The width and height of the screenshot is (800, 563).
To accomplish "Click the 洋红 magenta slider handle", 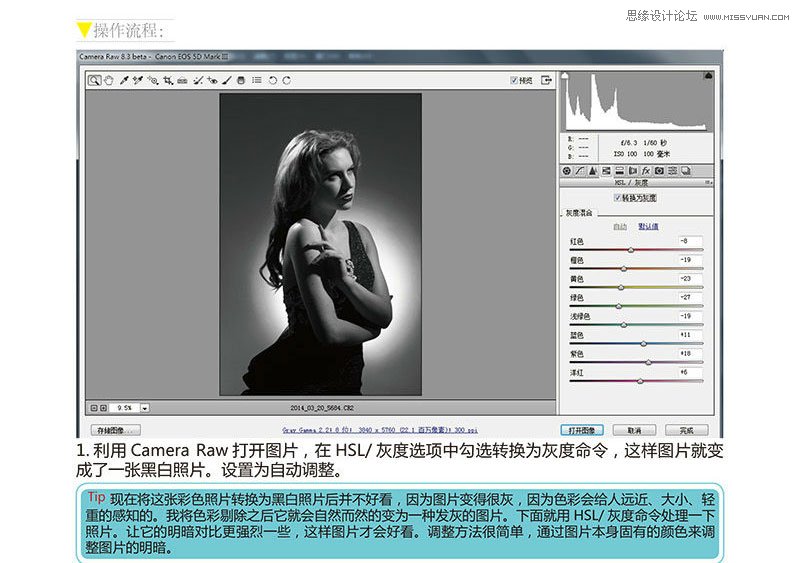I will (640, 381).
